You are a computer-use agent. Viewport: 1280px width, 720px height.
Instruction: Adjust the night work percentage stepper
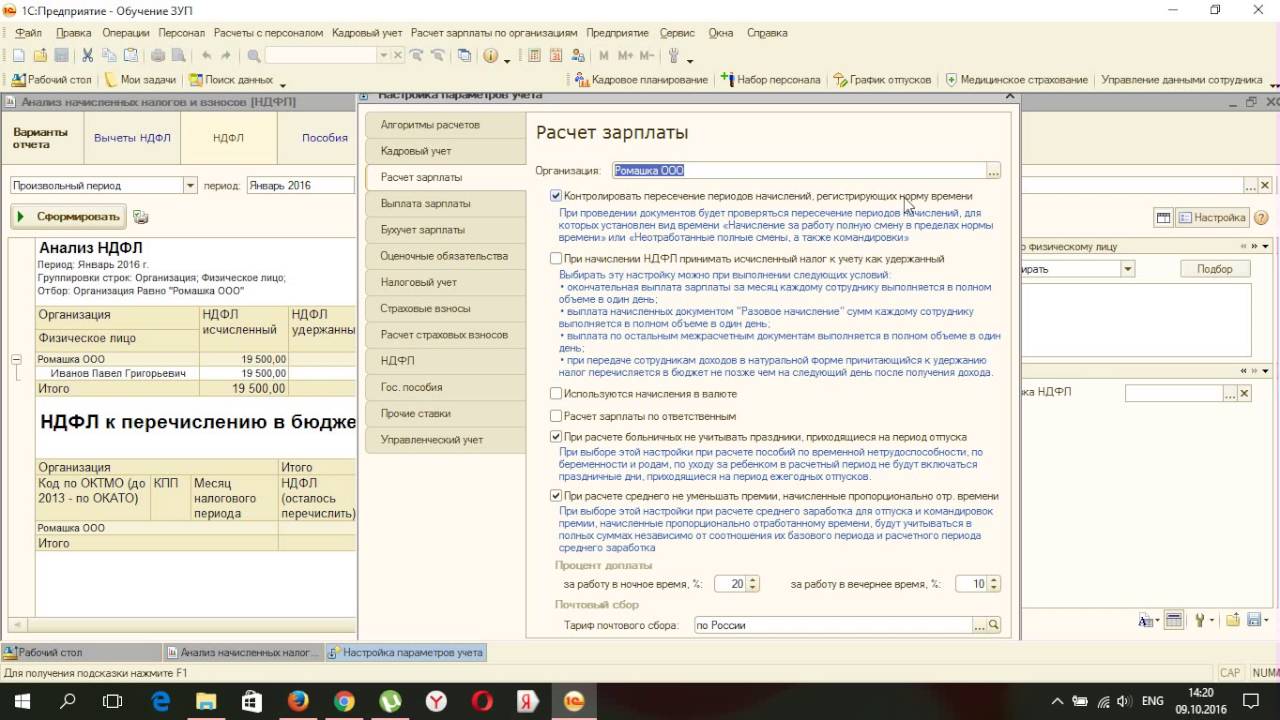click(753, 584)
